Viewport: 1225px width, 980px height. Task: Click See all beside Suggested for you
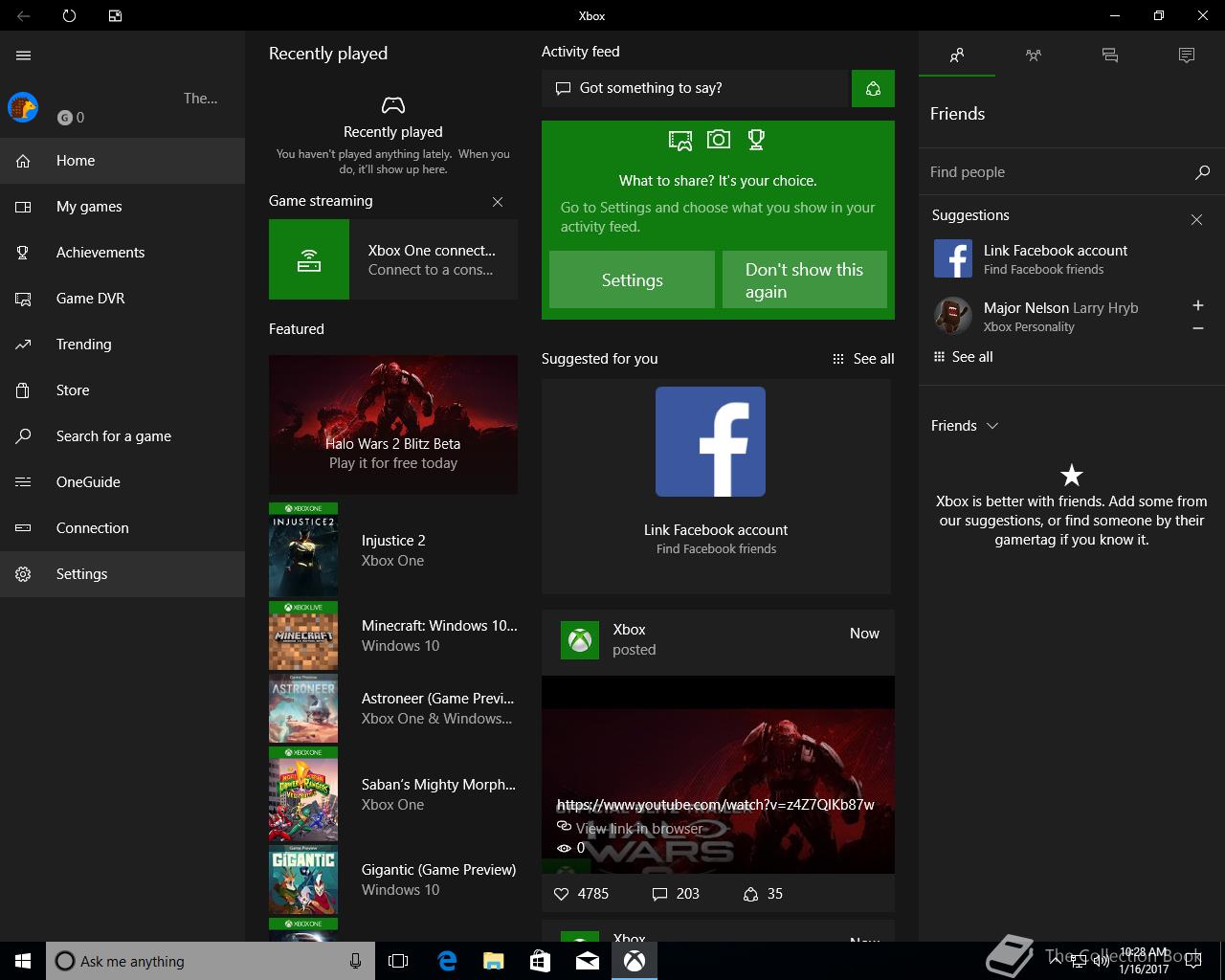click(x=863, y=359)
